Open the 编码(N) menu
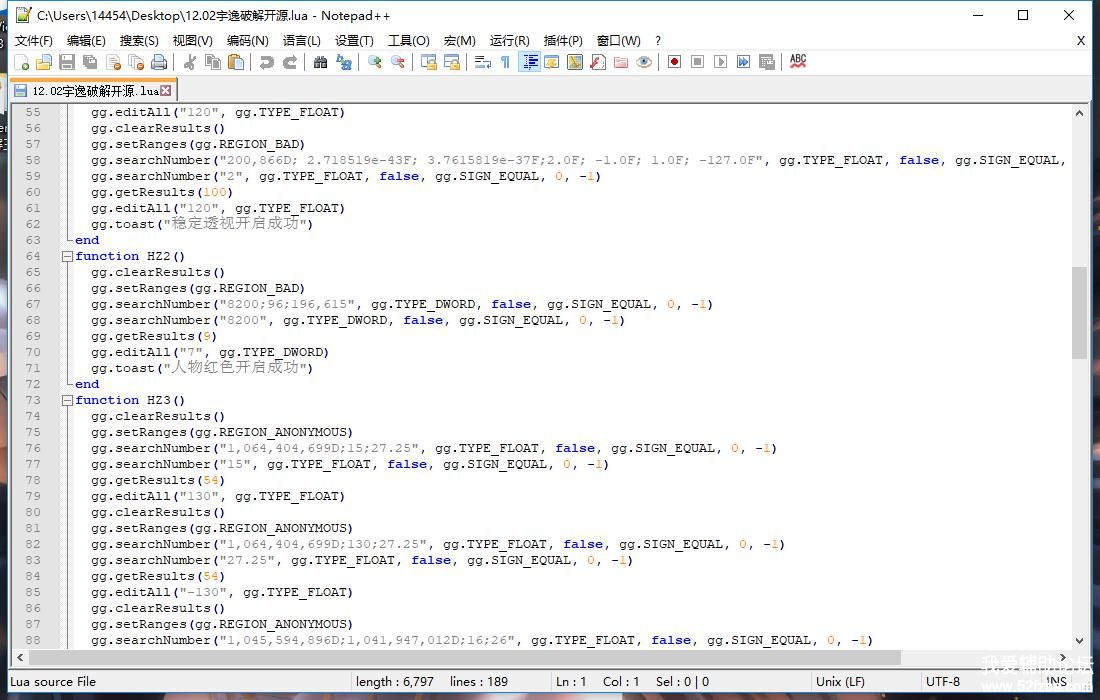The width and height of the screenshot is (1100, 700). 248,41
